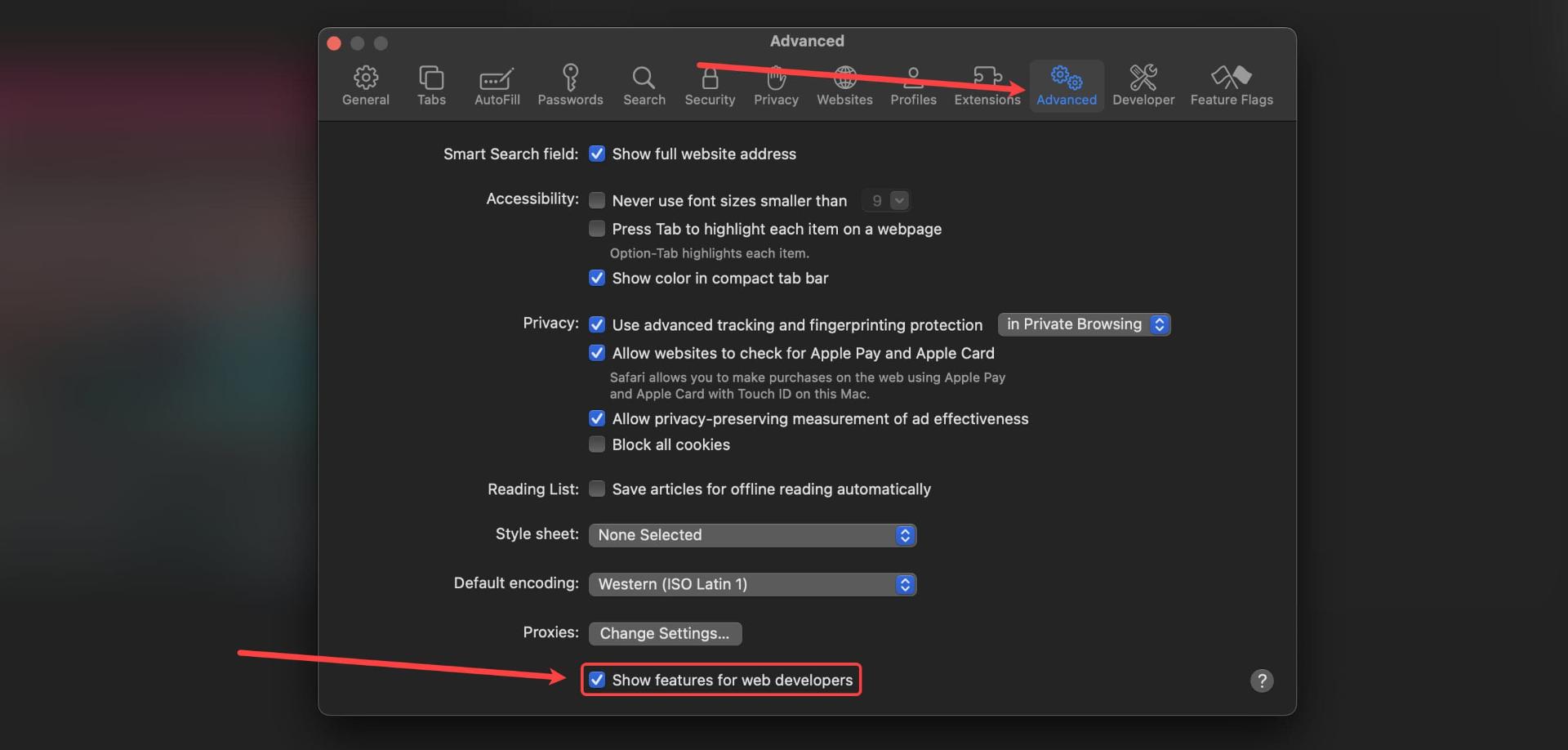Screen dimensions: 1568x750
Task: Select the AutoFill pencil icon
Action: pos(497,78)
